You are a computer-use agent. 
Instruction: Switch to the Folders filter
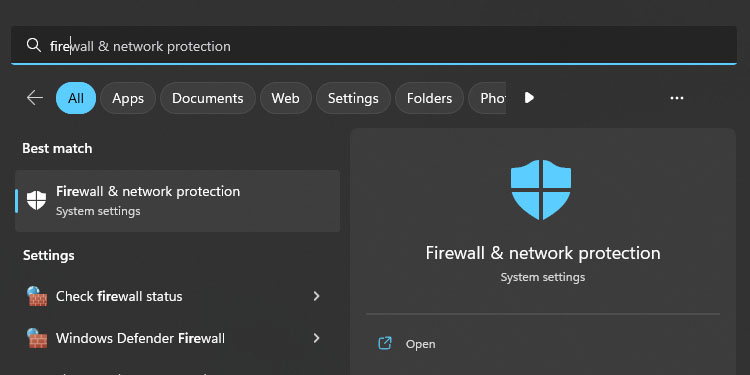coord(429,98)
